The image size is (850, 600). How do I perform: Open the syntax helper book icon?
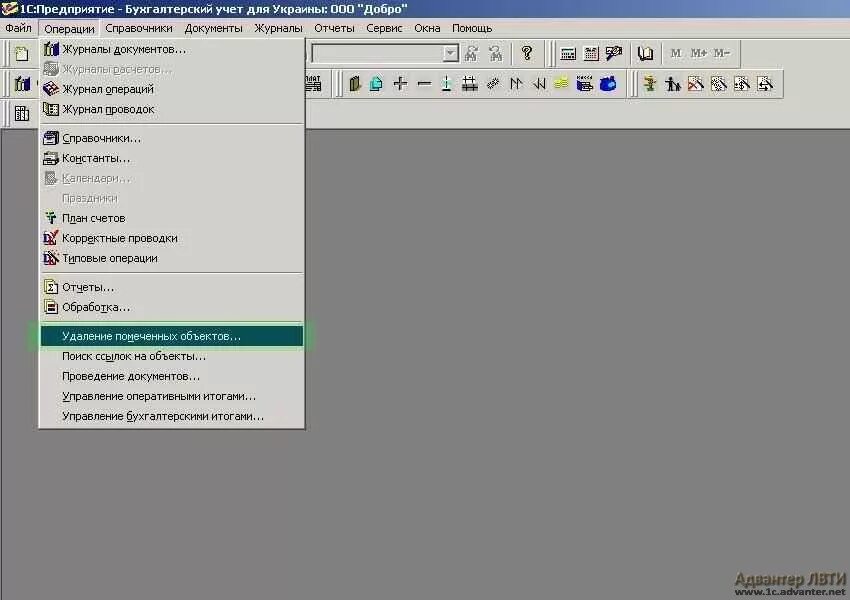tap(645, 53)
